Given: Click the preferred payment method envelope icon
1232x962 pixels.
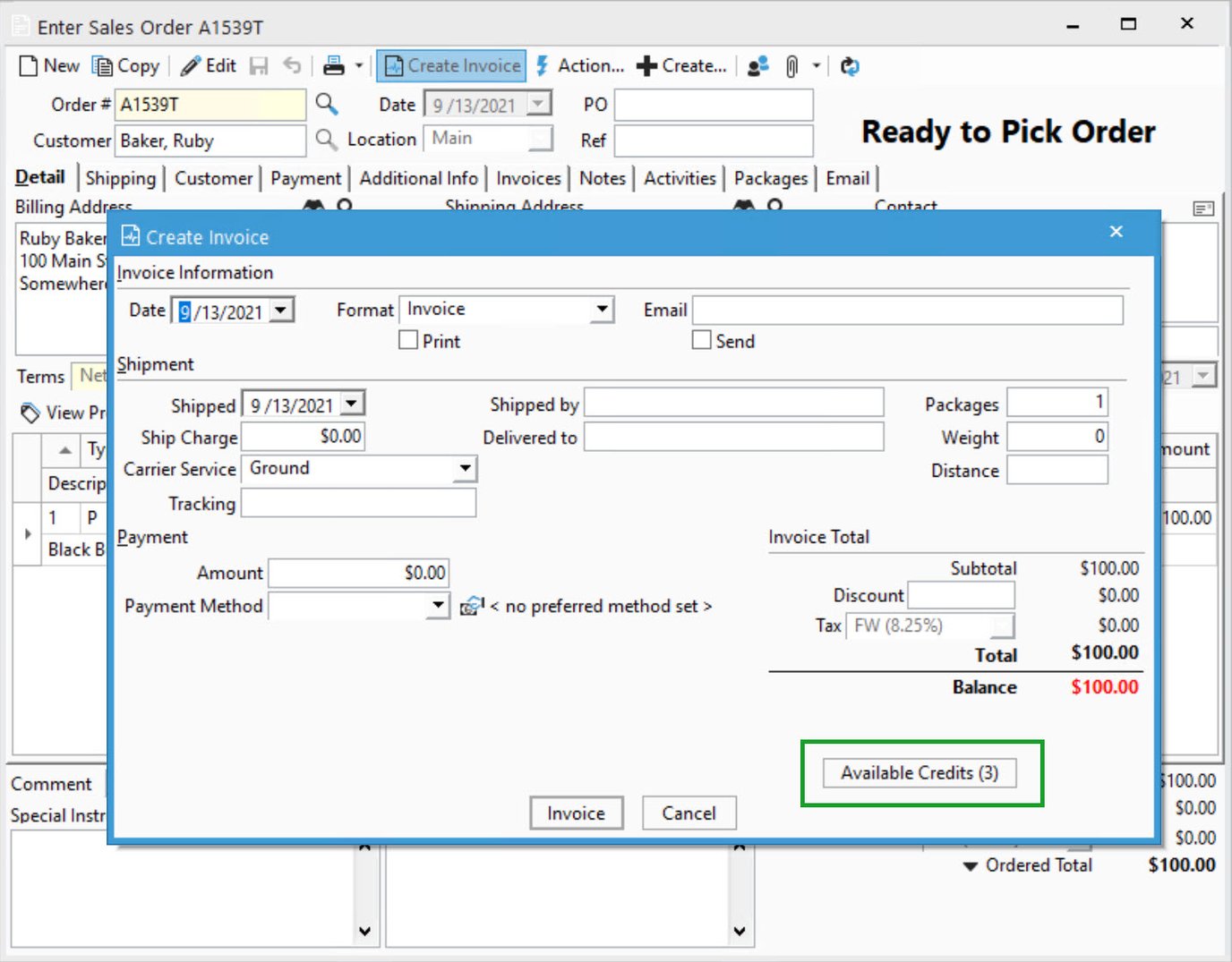Looking at the screenshot, I should 472,606.
